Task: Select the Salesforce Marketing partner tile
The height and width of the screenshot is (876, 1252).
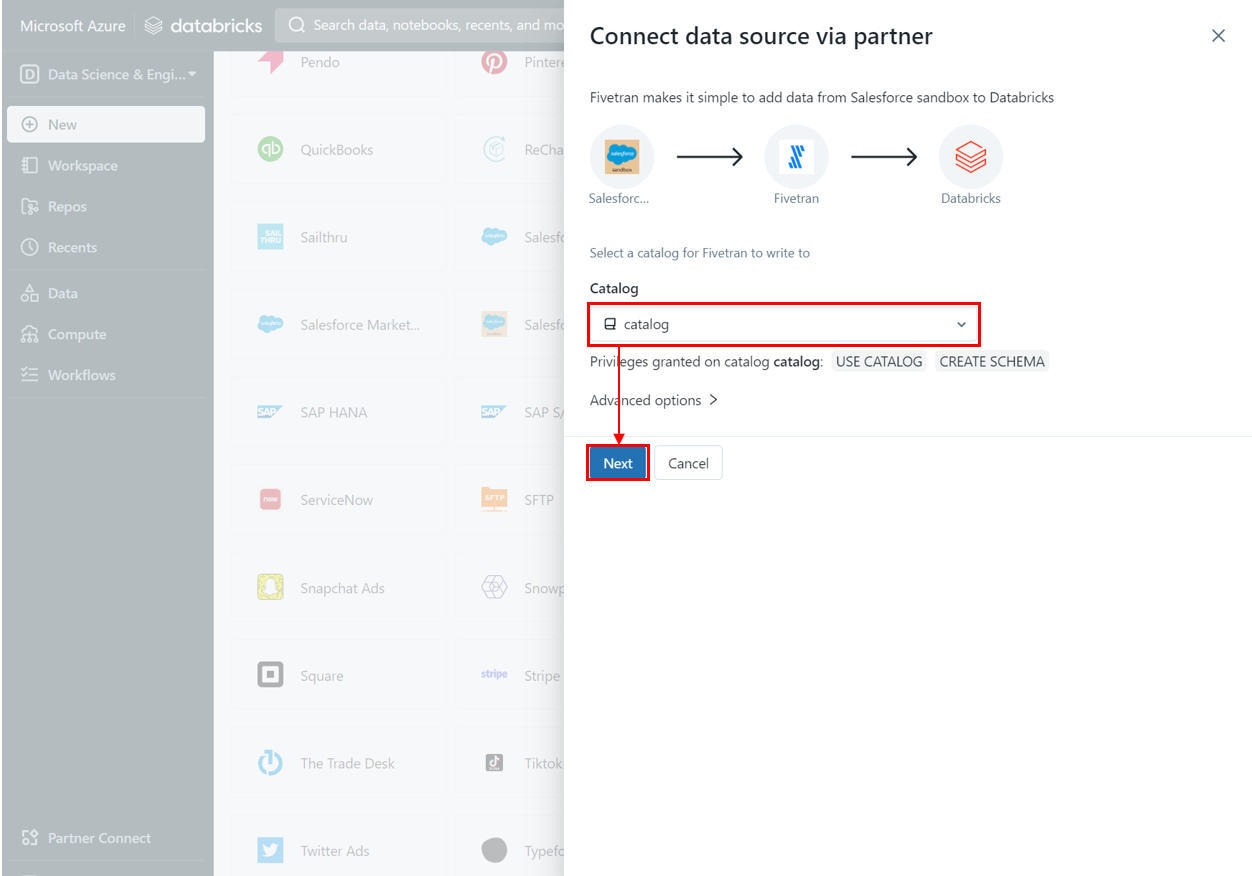Action: [337, 325]
